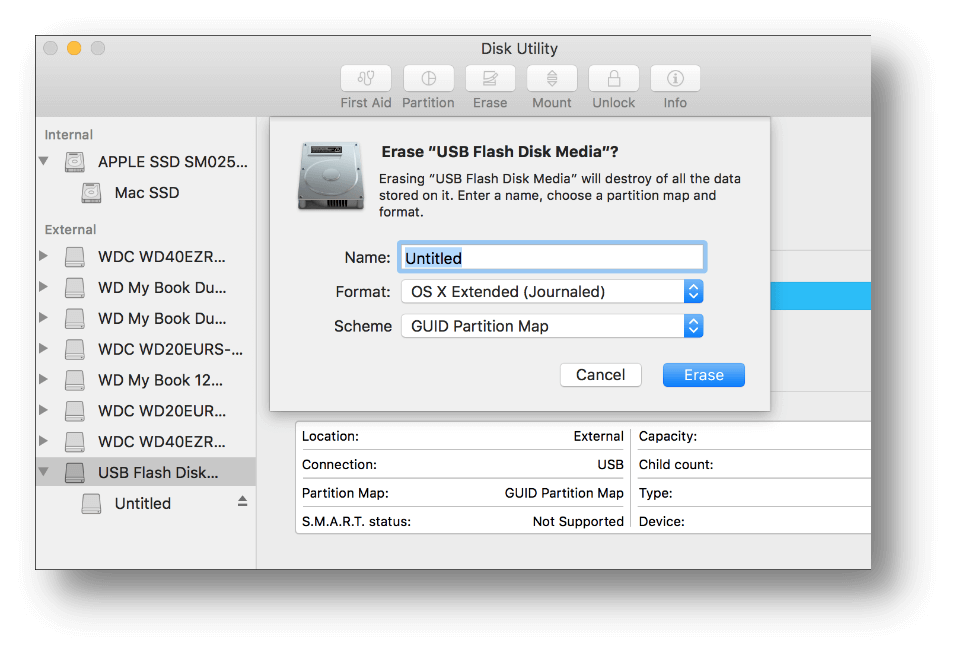The width and height of the screenshot is (955, 655).
Task: Click the First Aid toolbar icon
Action: click(x=366, y=79)
